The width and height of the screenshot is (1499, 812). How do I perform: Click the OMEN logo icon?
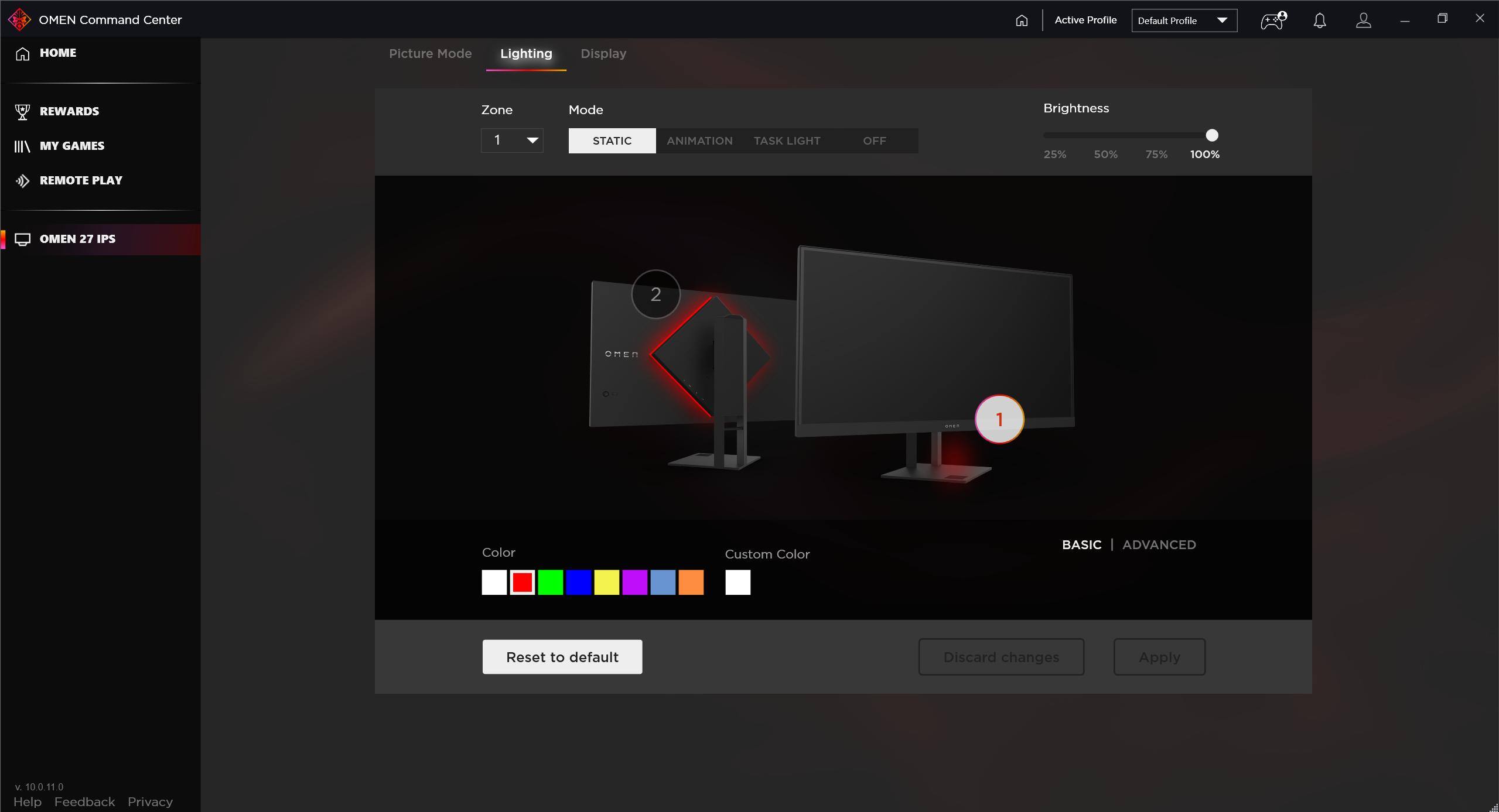point(19,19)
